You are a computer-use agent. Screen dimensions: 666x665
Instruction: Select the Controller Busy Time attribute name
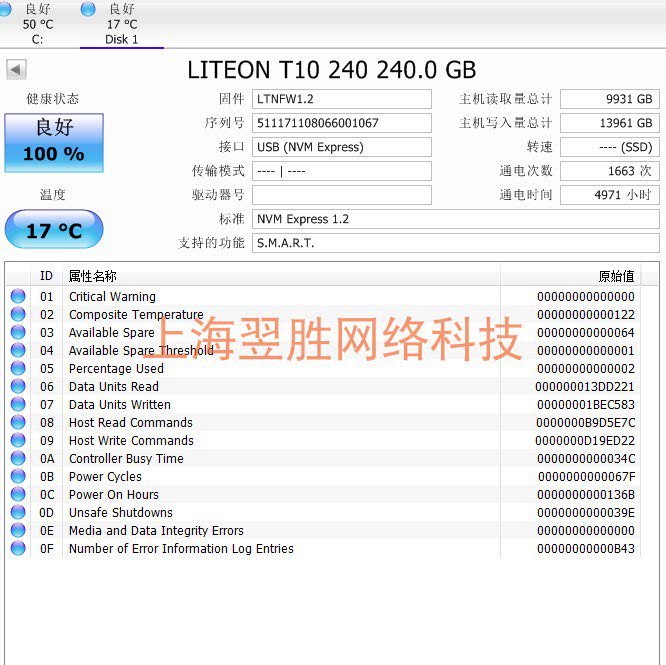(126, 459)
